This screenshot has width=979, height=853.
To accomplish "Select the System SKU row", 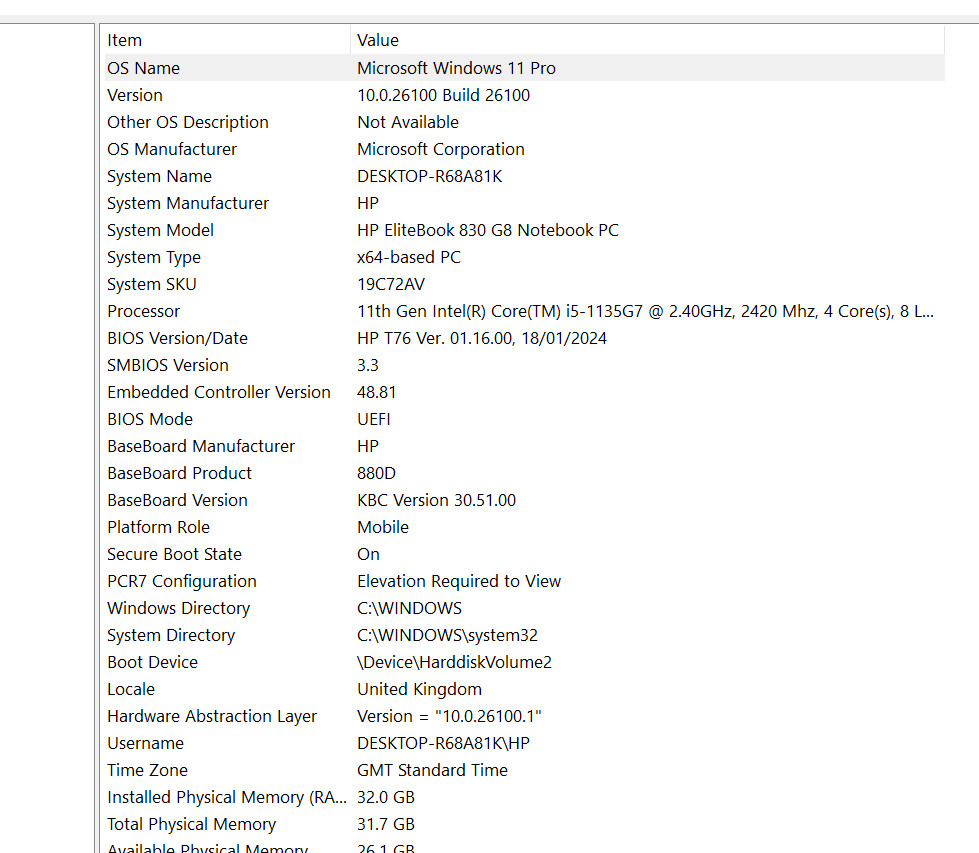I will point(524,284).
